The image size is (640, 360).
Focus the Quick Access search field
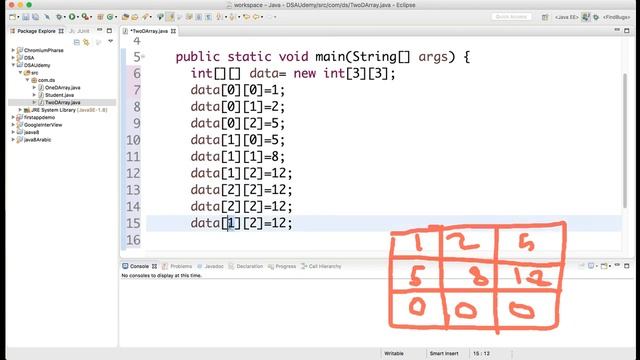click(511, 17)
